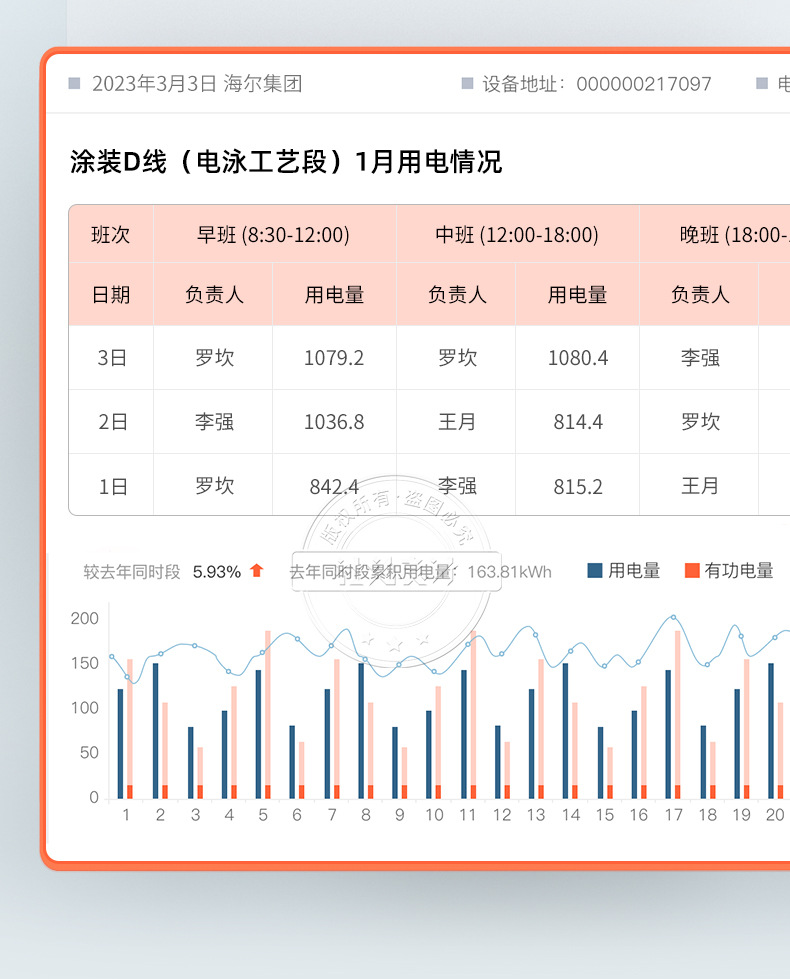790x979 pixels.
Task: Click the value 1079.2 in table
Action: pyautogui.click(x=333, y=358)
